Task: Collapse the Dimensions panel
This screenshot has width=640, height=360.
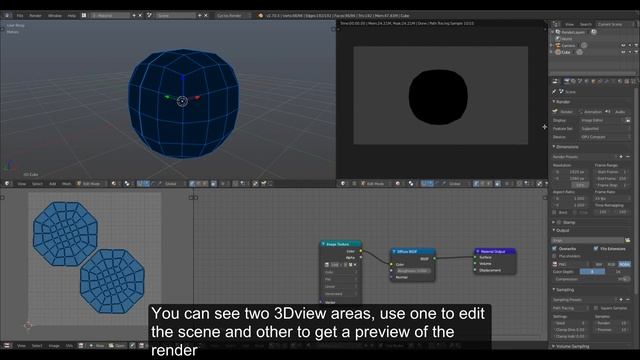Action: [x=566, y=147]
